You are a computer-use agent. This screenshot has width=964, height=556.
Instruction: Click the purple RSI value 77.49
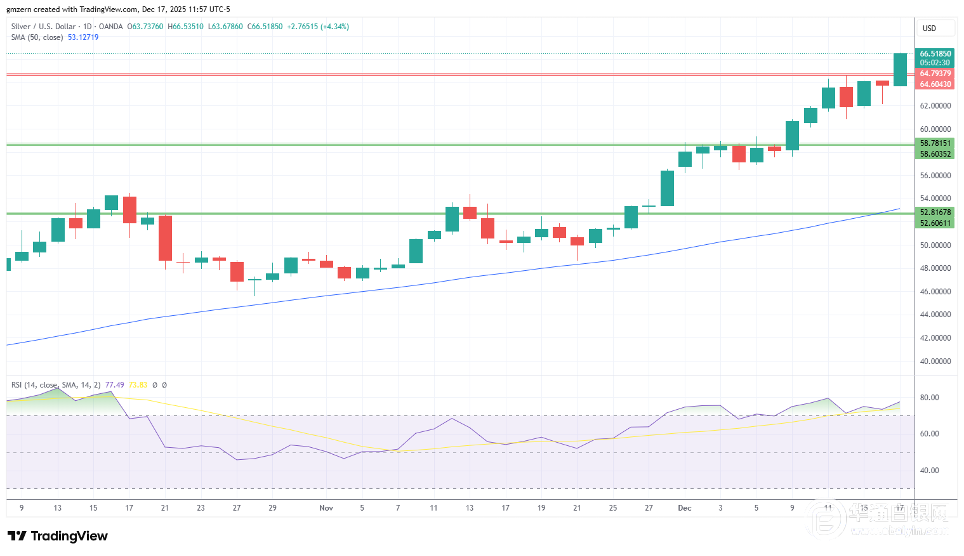coord(123,384)
